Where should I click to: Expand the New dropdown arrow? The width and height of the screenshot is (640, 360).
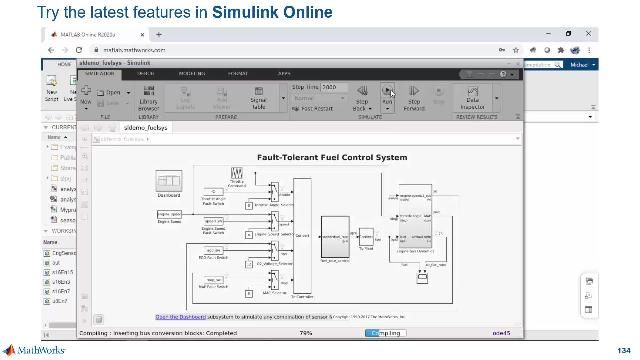[x=86, y=108]
